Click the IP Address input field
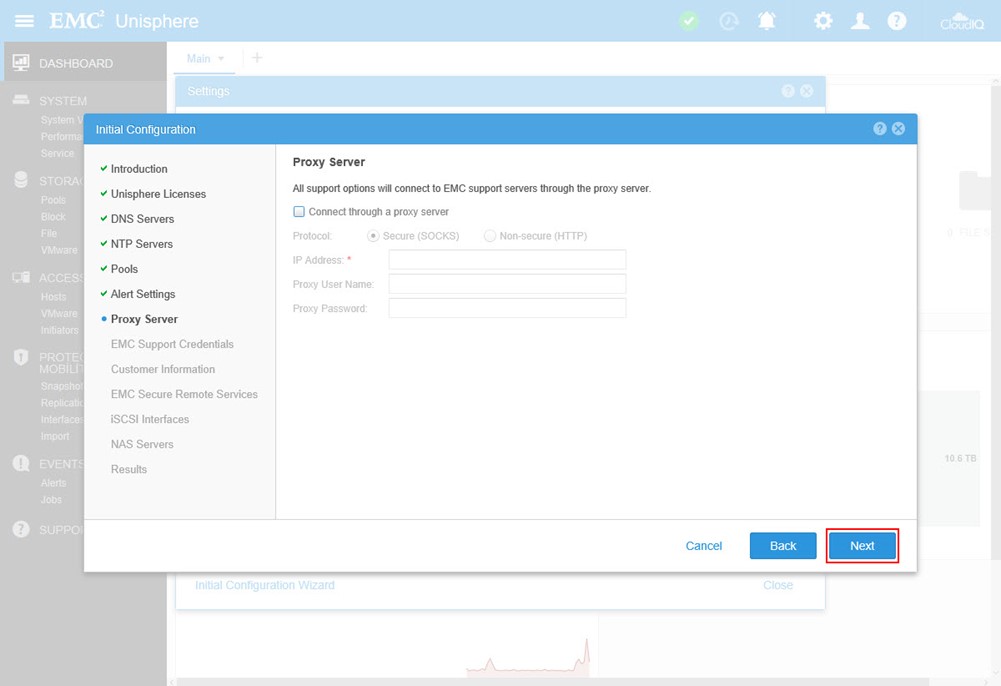This screenshot has height=686, width=1001. point(507,260)
